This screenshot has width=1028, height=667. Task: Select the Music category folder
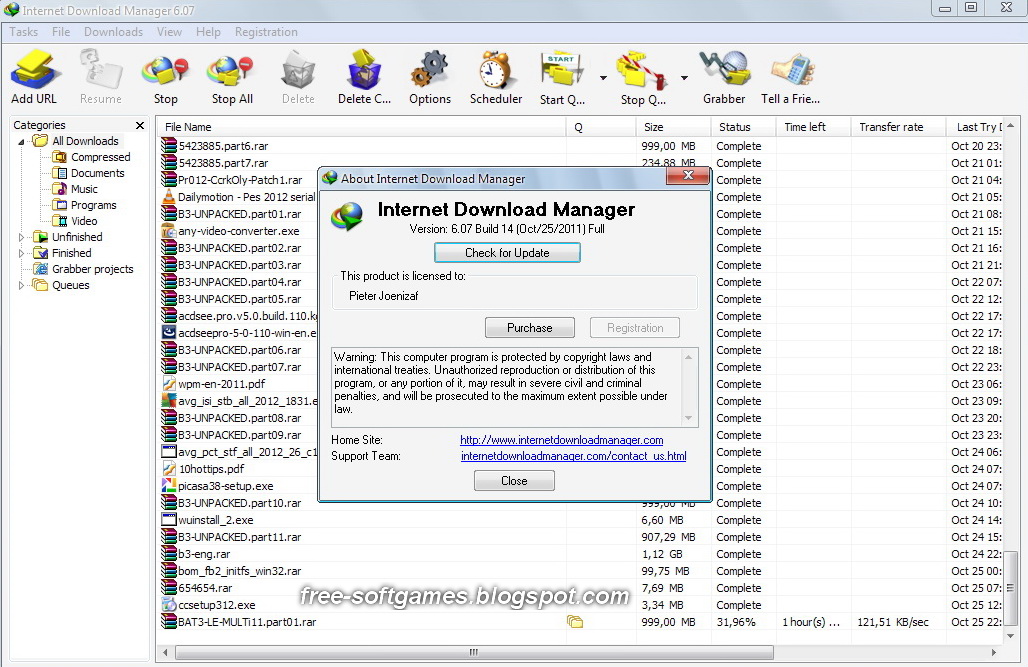click(75, 189)
